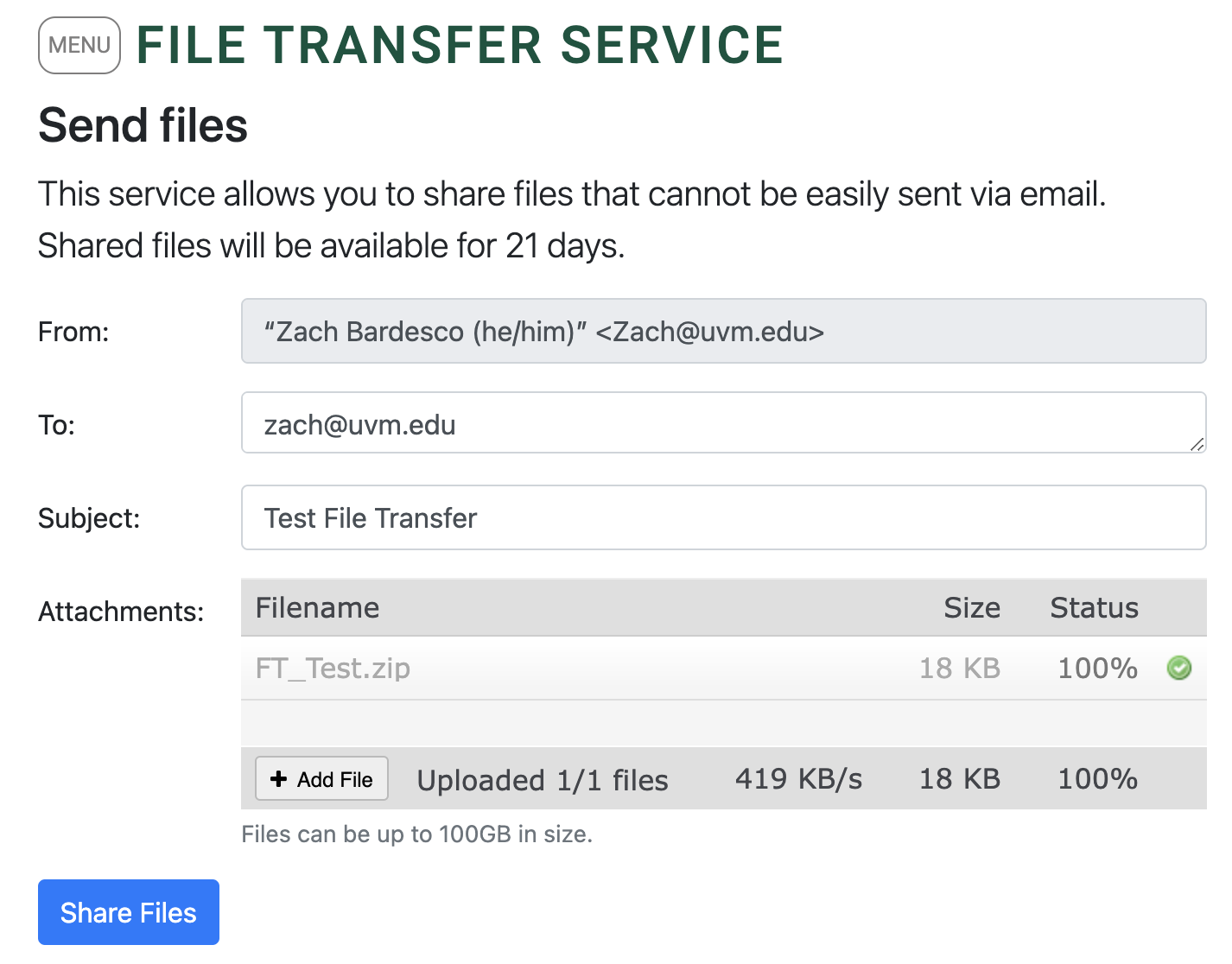
Task: Click the Uploaded 1/1 files text
Action: coord(543,780)
